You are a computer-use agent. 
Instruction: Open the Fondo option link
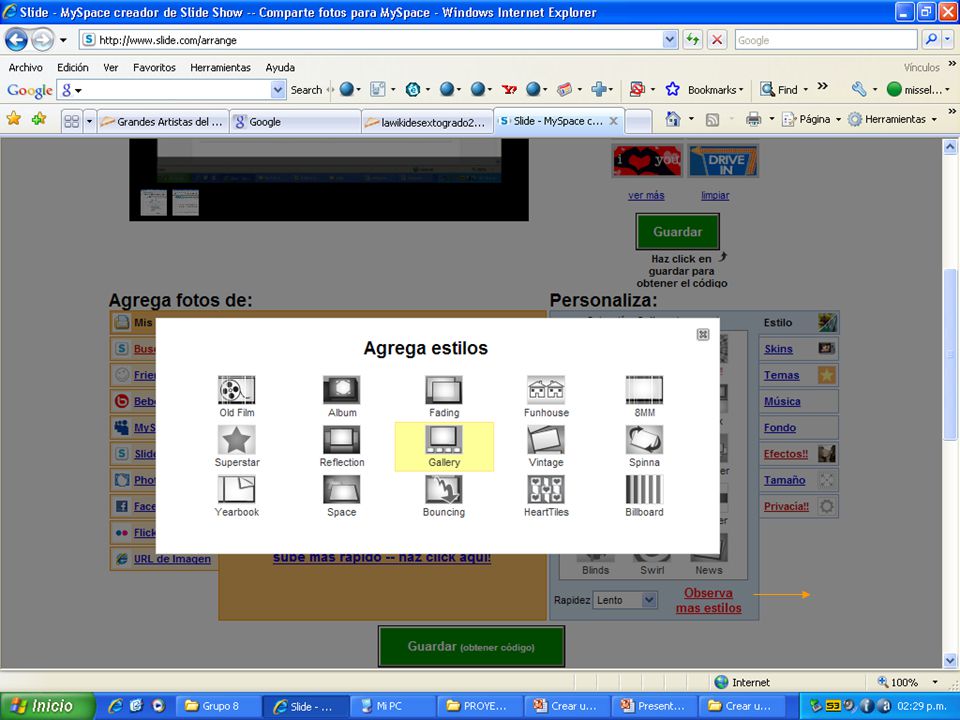[x=779, y=428]
